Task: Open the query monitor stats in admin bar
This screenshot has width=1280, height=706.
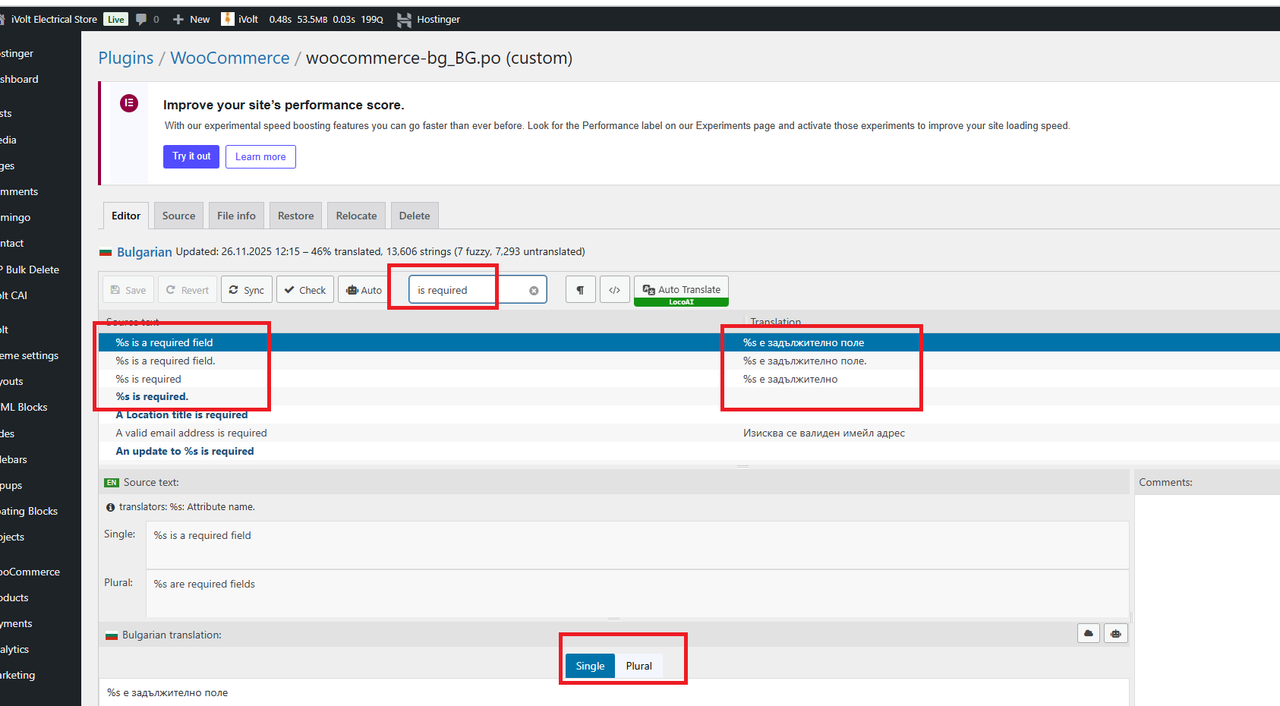Action: [326, 19]
